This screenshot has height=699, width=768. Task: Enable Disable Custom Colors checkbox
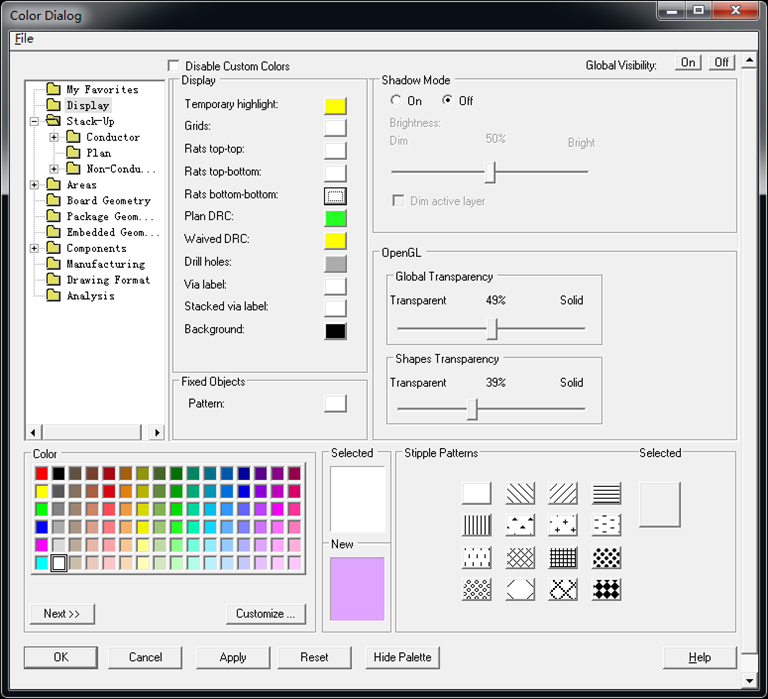pyautogui.click(x=173, y=66)
